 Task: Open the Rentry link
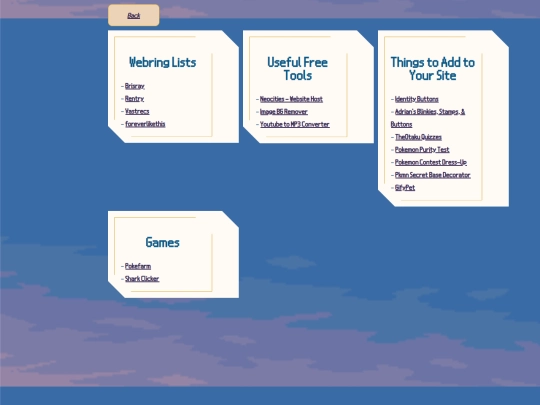(134, 99)
